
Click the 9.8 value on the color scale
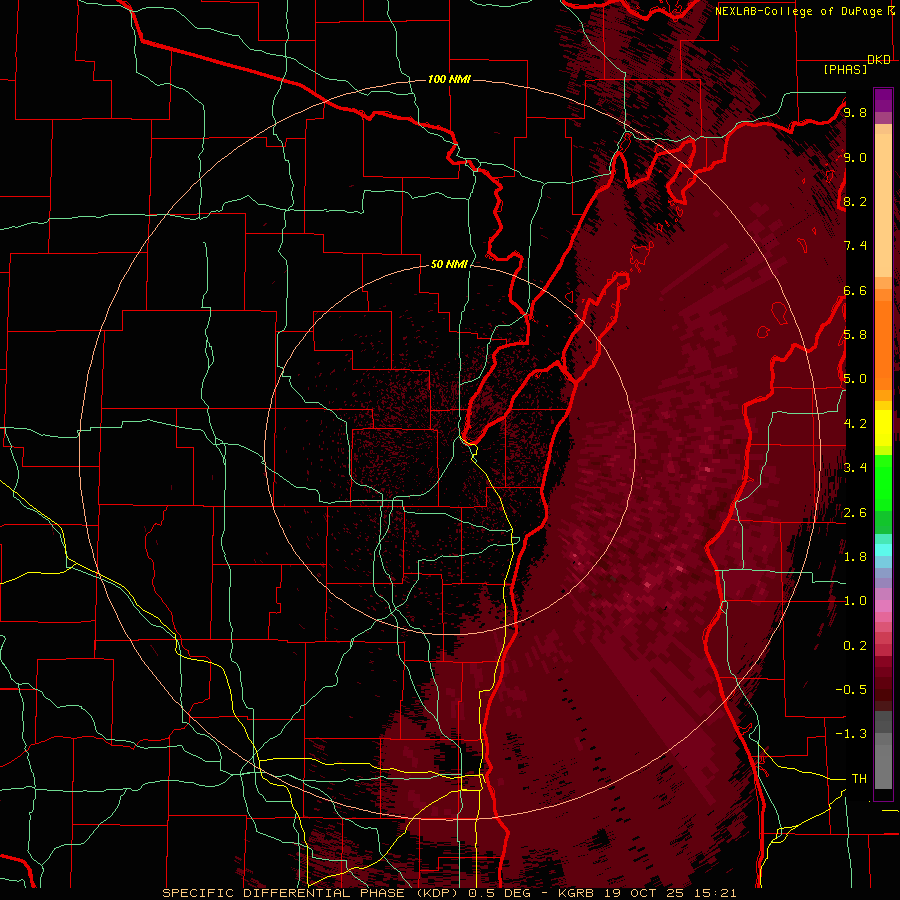point(855,112)
